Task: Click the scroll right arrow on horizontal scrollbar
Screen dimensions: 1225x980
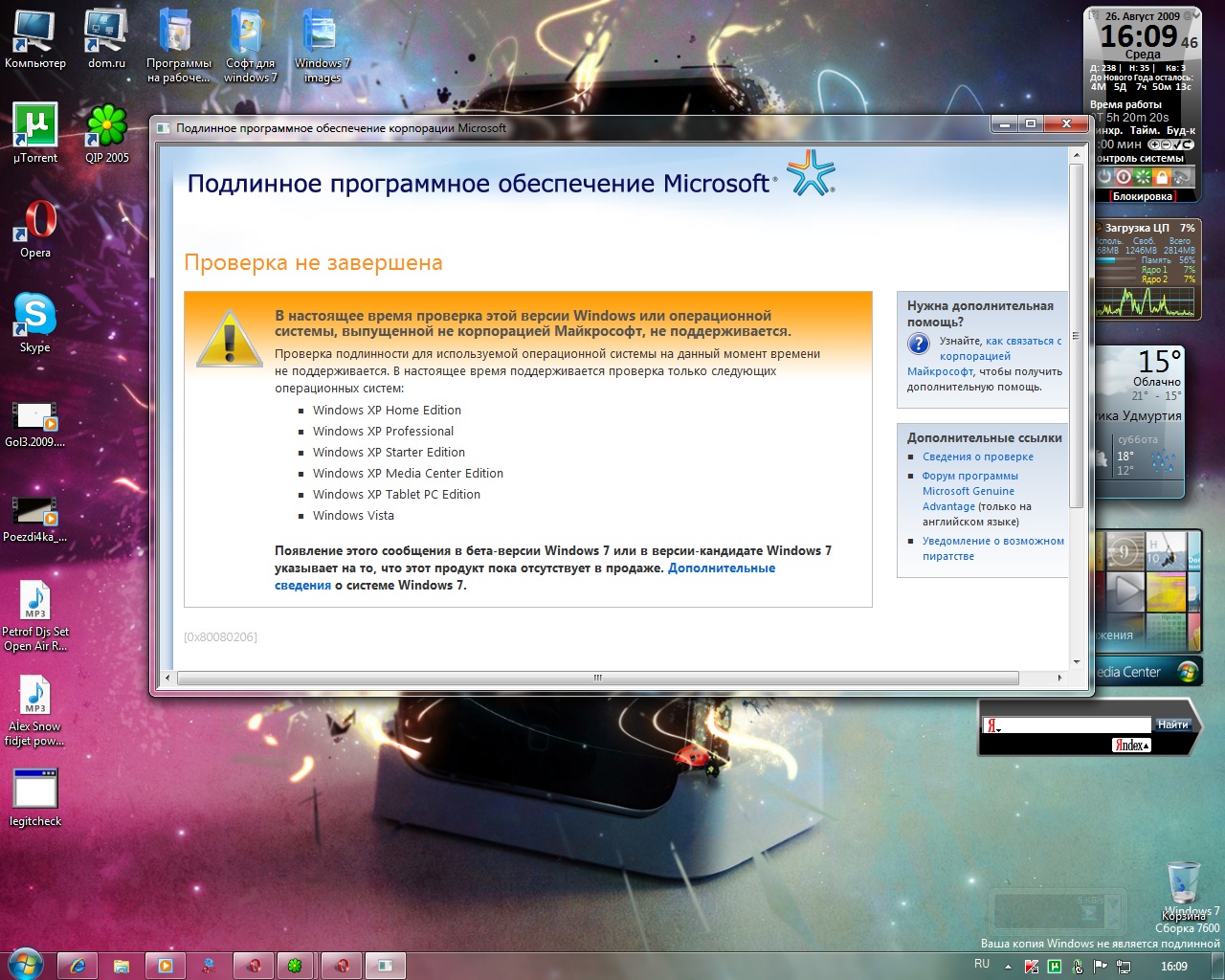Action: pyautogui.click(x=1059, y=678)
